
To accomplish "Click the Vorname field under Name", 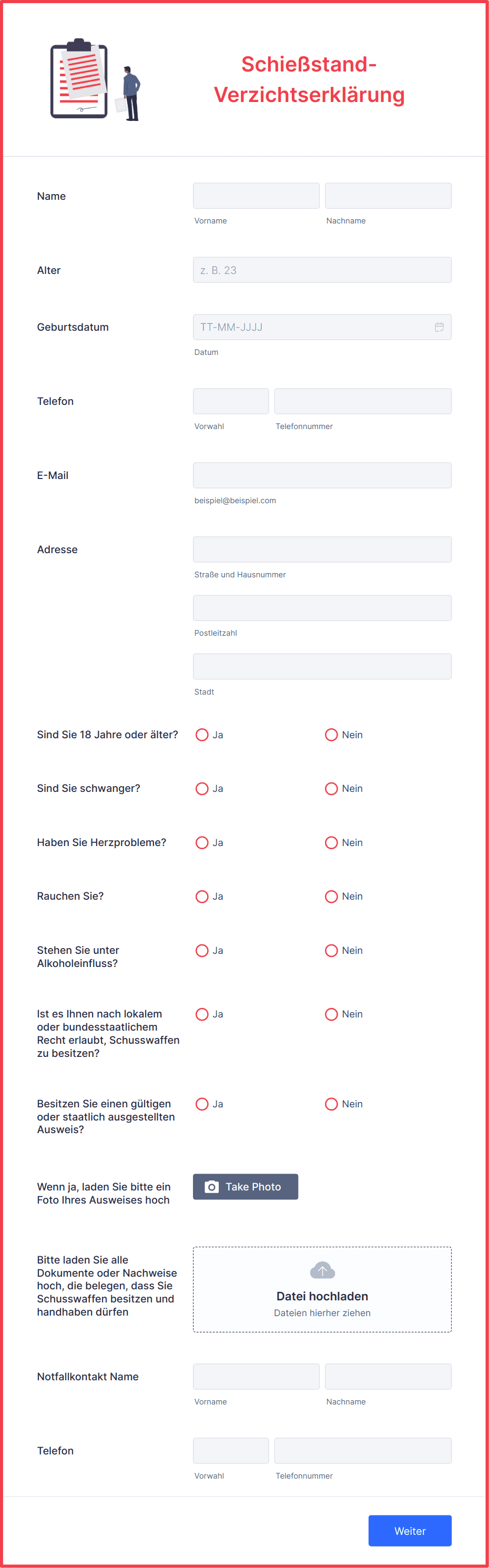I will (256, 196).
